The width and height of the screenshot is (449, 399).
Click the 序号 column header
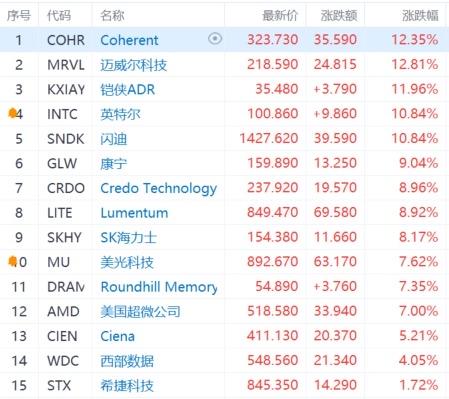(19, 16)
